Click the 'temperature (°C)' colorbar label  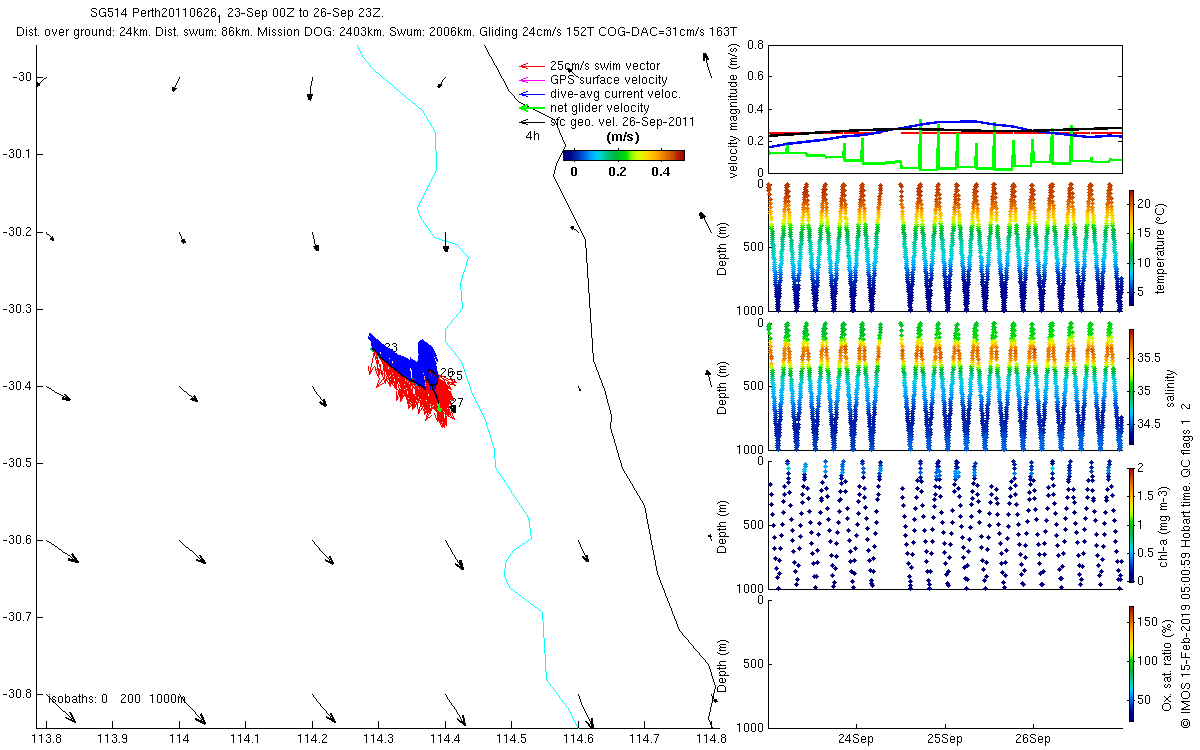point(1162,248)
